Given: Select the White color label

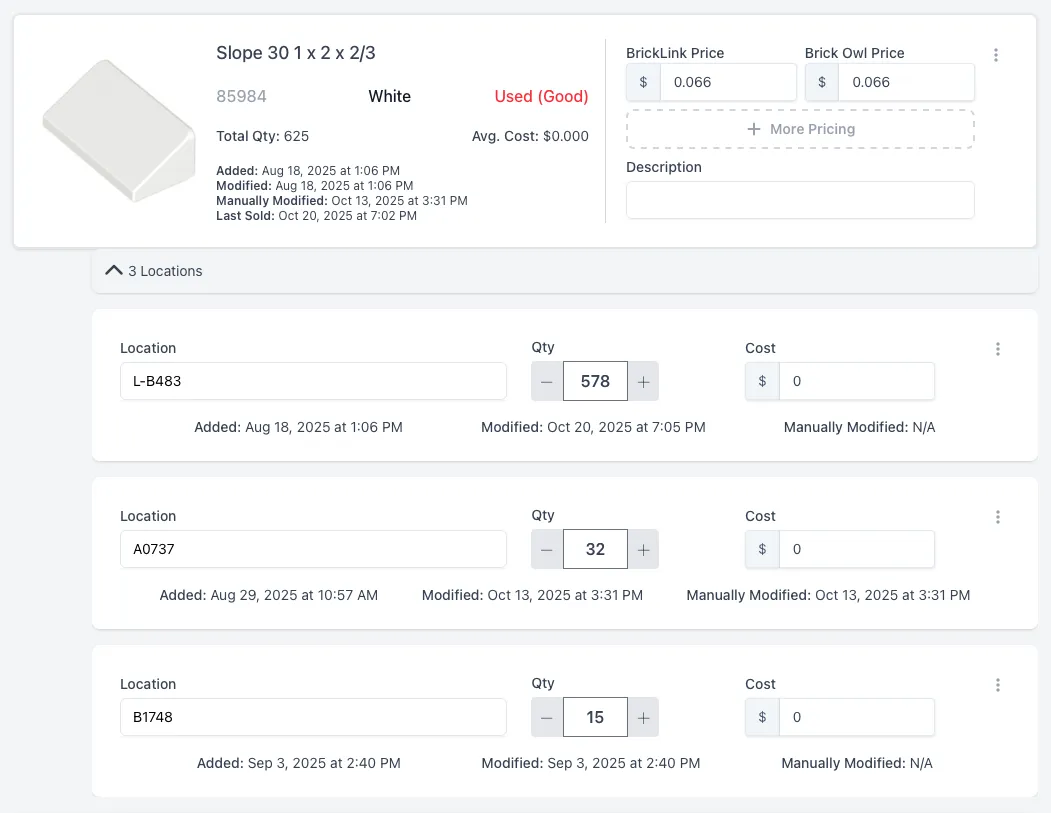Looking at the screenshot, I should coord(389,97).
